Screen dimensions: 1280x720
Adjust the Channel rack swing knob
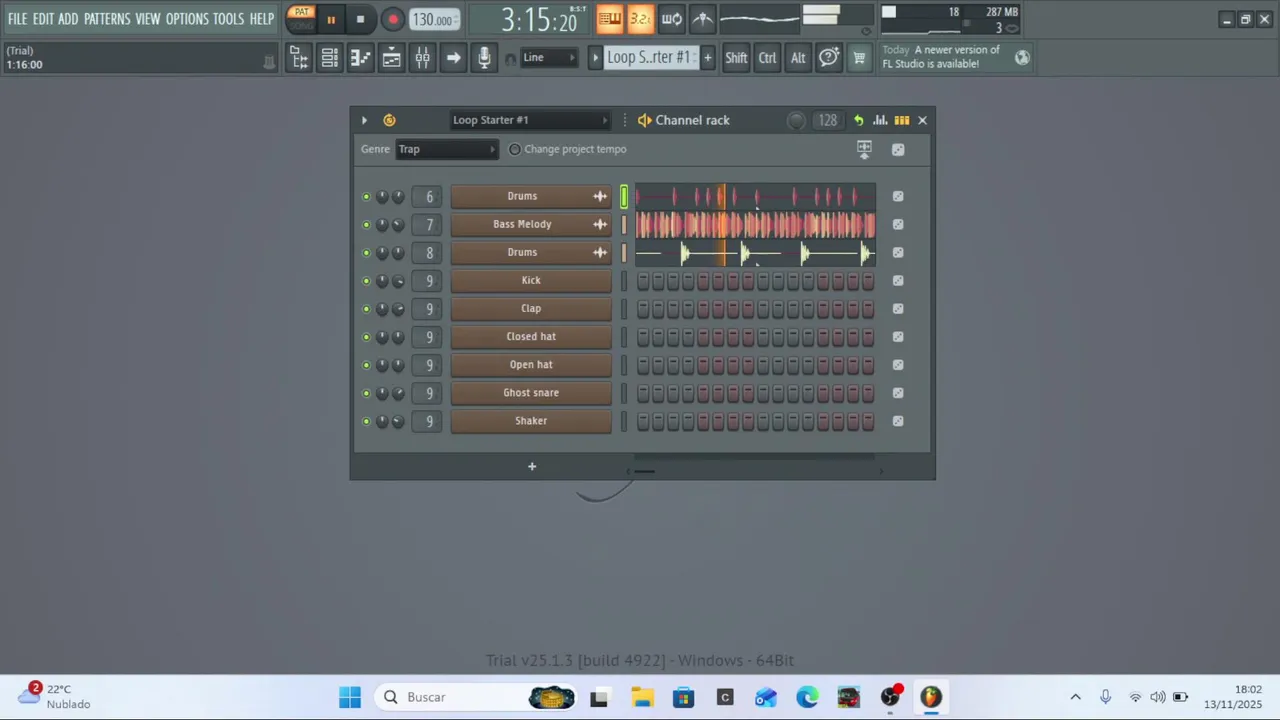[x=796, y=120]
